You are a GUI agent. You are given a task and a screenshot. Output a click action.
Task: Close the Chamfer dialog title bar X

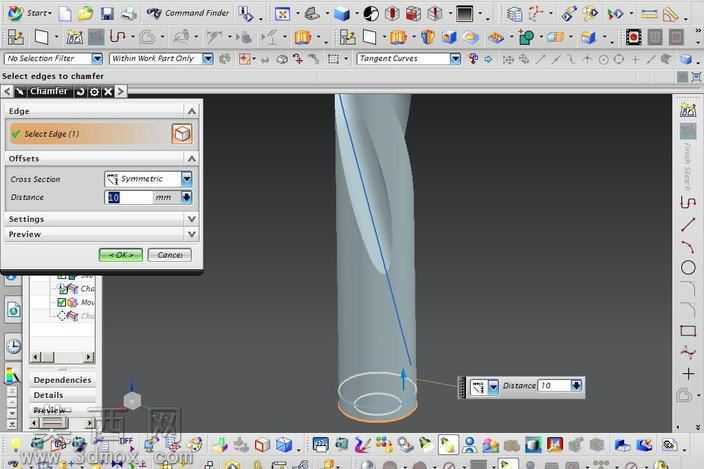[108, 92]
